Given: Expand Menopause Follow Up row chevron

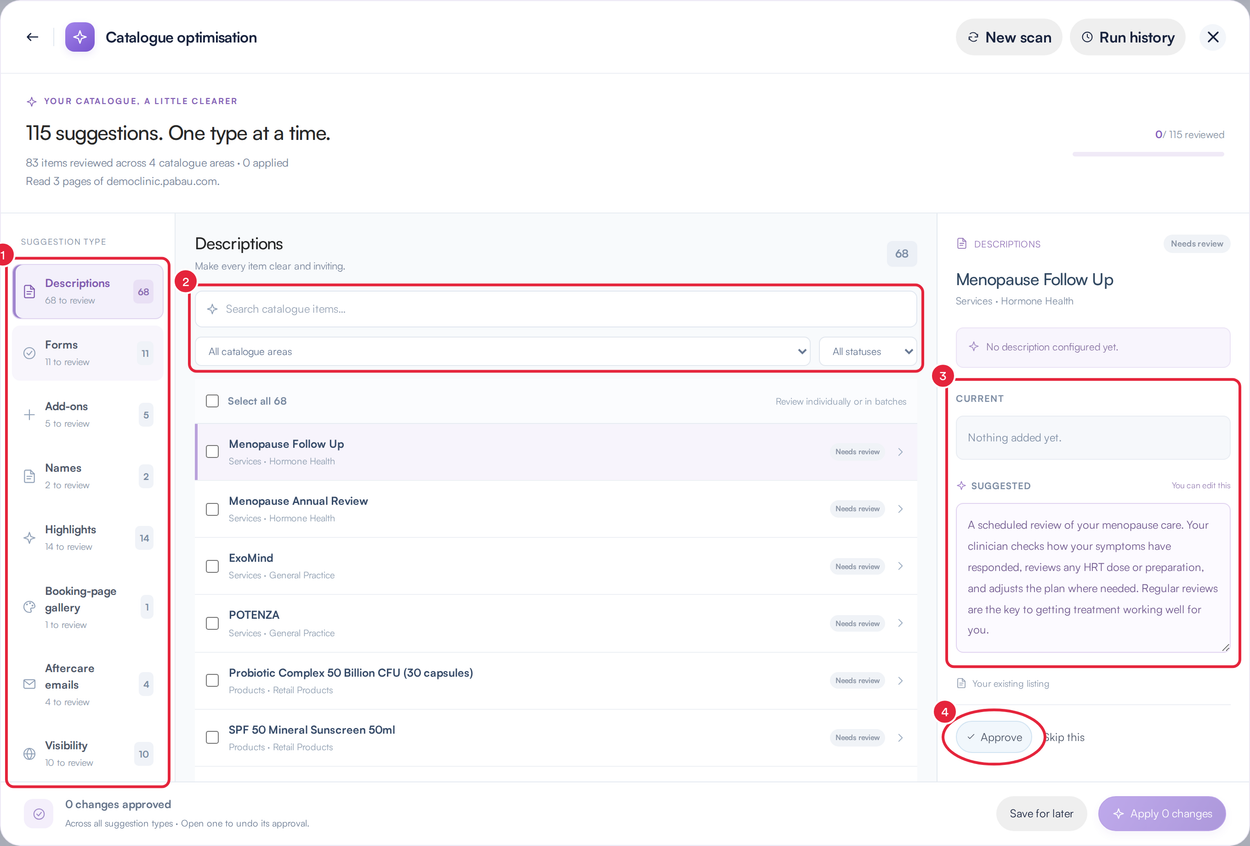Looking at the screenshot, I should tap(900, 452).
